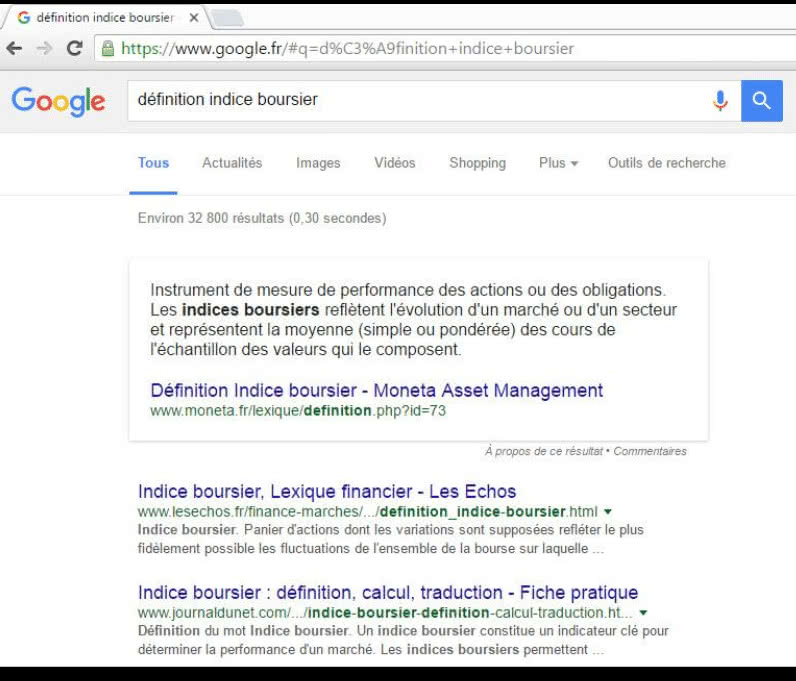
Task: Open journaldunet Fiche pratique result
Action: click(388, 593)
